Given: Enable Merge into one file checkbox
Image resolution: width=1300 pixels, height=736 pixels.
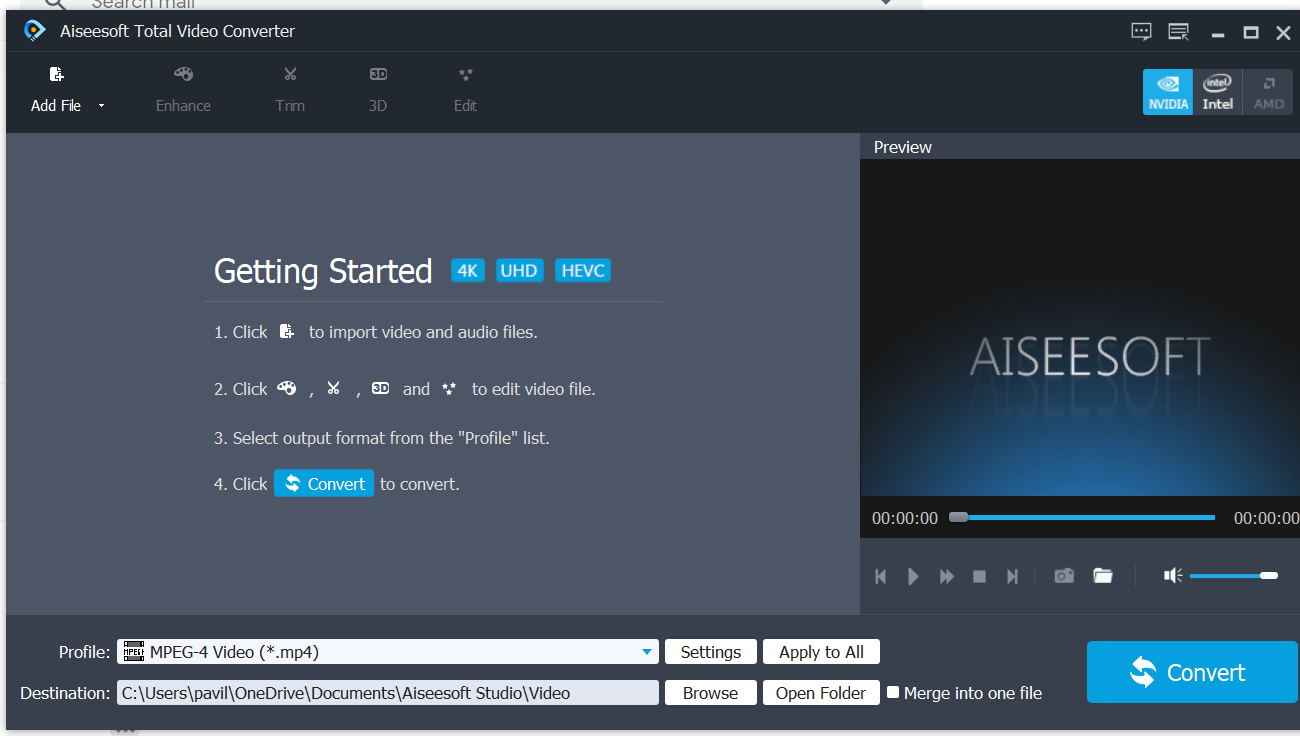Looking at the screenshot, I should (x=893, y=692).
